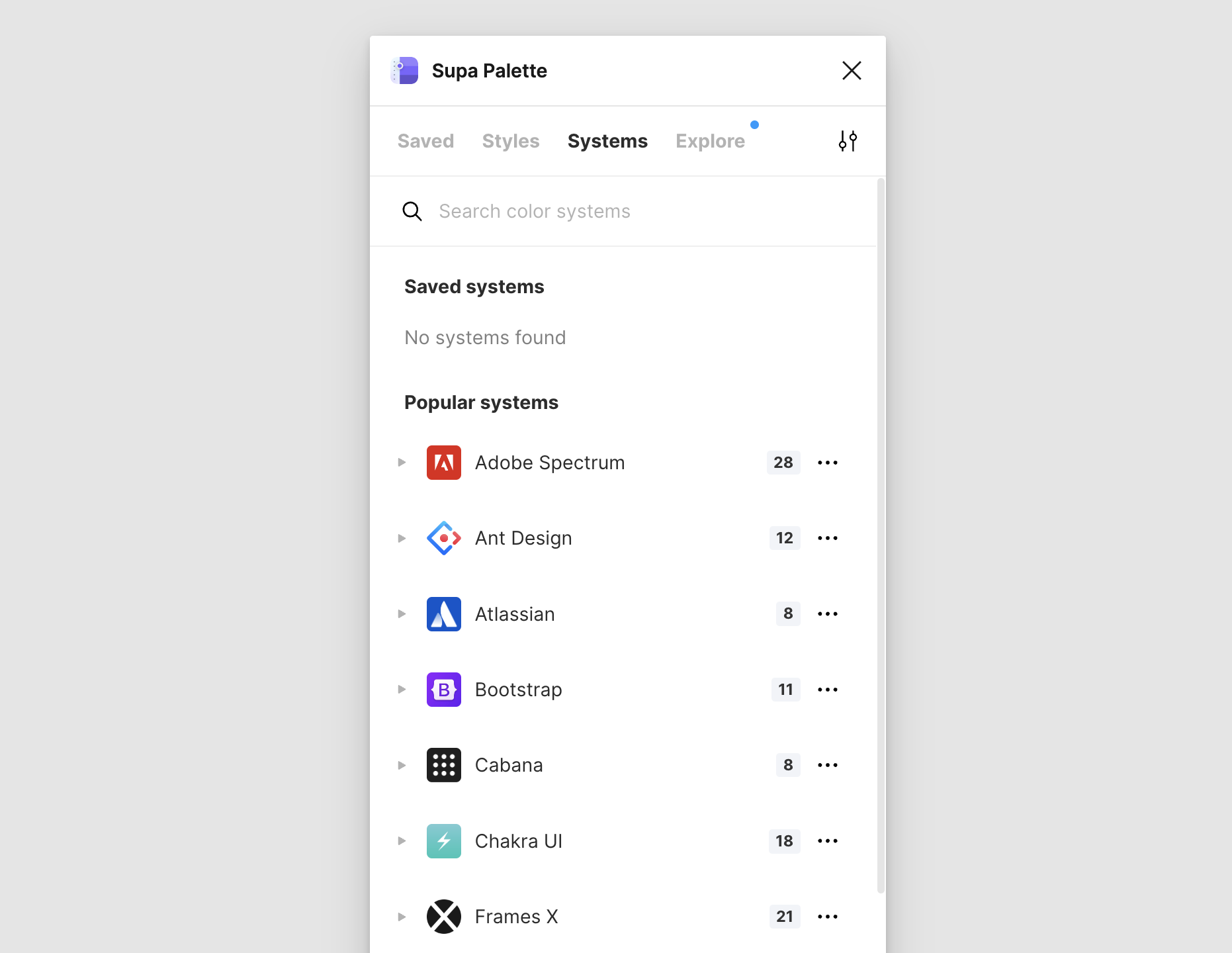1232x953 pixels.
Task: Open more options for Frames X
Action: coord(828,917)
